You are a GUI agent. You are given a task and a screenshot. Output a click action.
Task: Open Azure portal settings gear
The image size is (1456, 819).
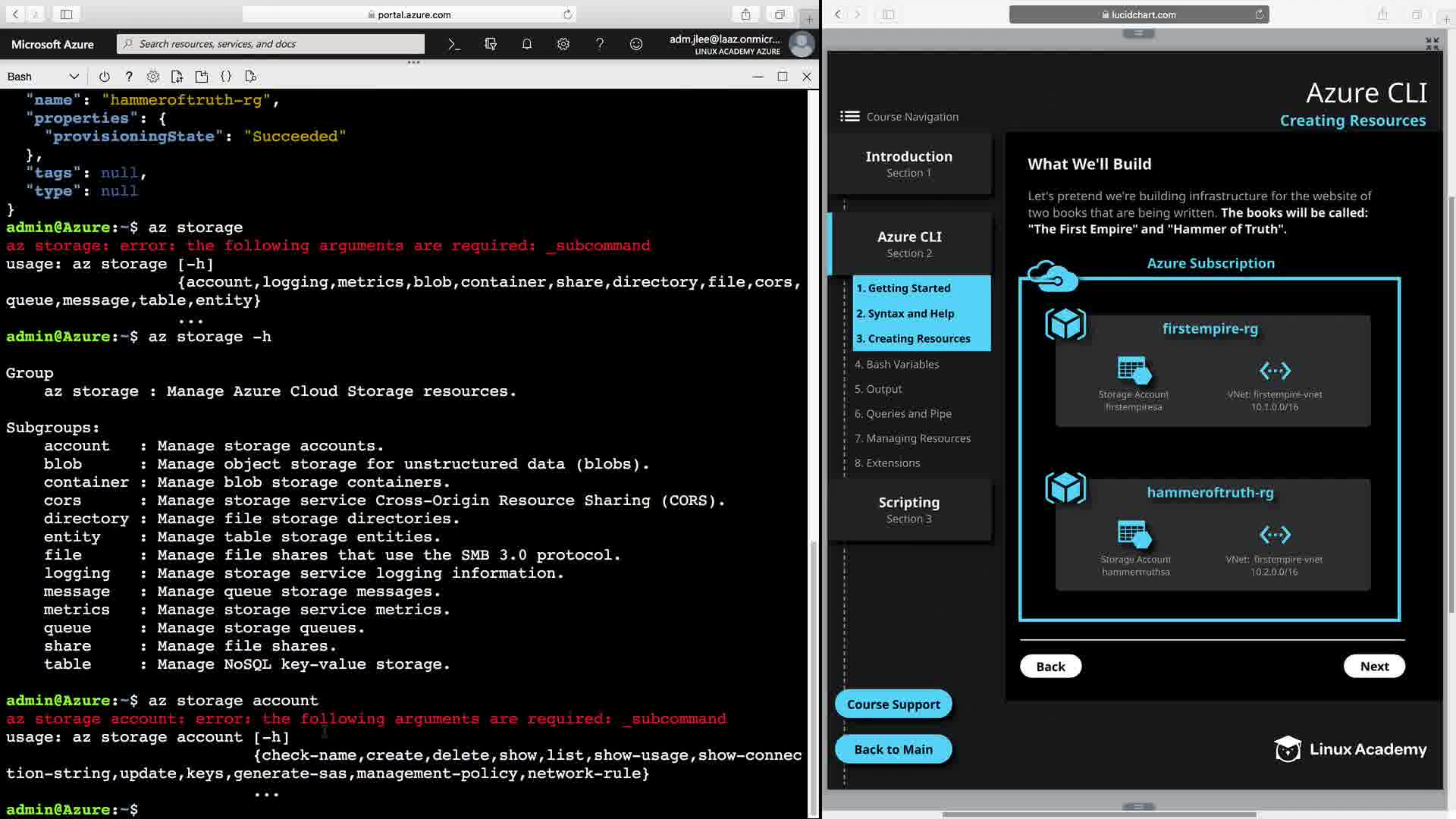(563, 44)
